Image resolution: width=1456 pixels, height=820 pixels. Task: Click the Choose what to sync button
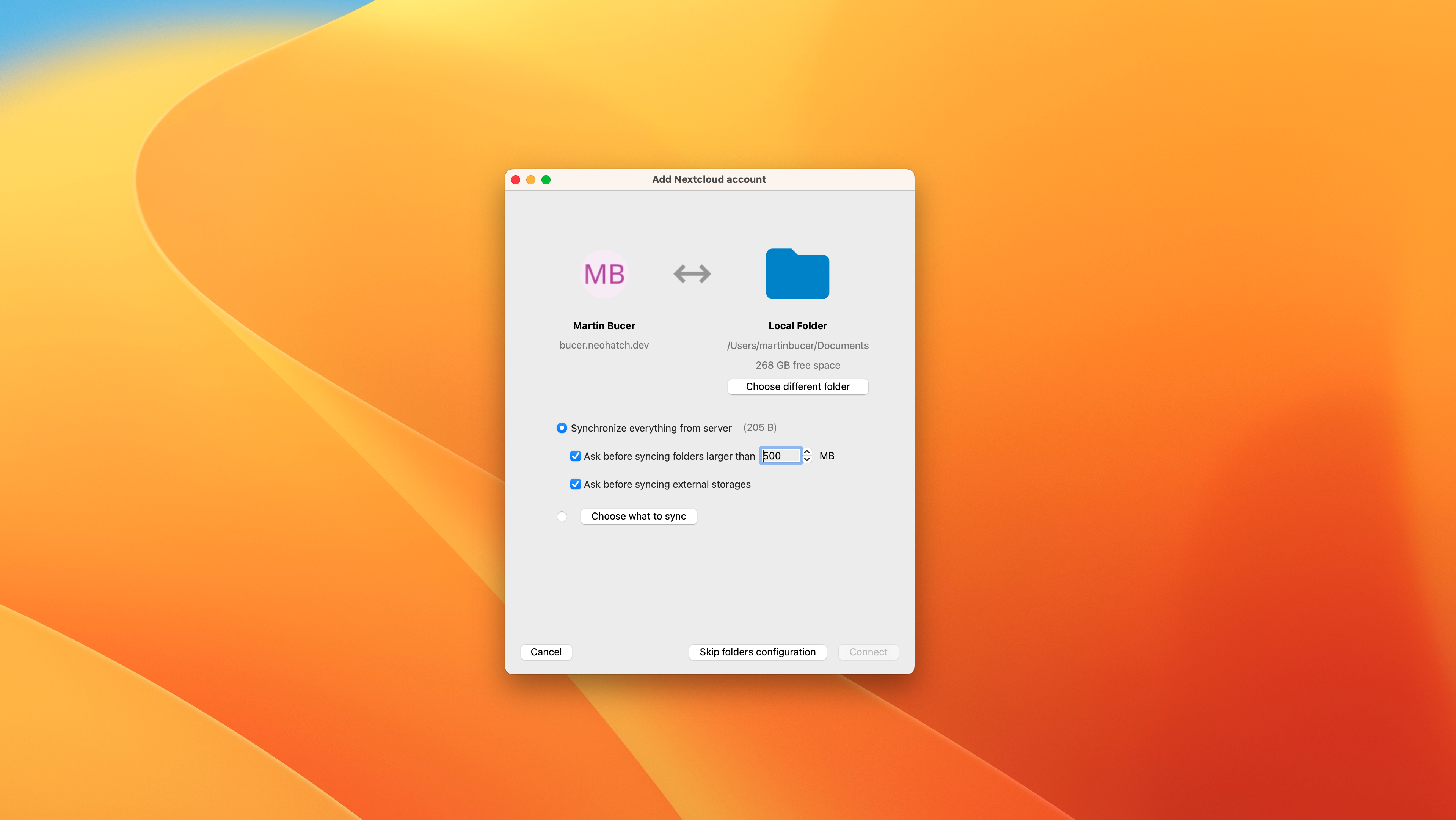click(x=639, y=516)
